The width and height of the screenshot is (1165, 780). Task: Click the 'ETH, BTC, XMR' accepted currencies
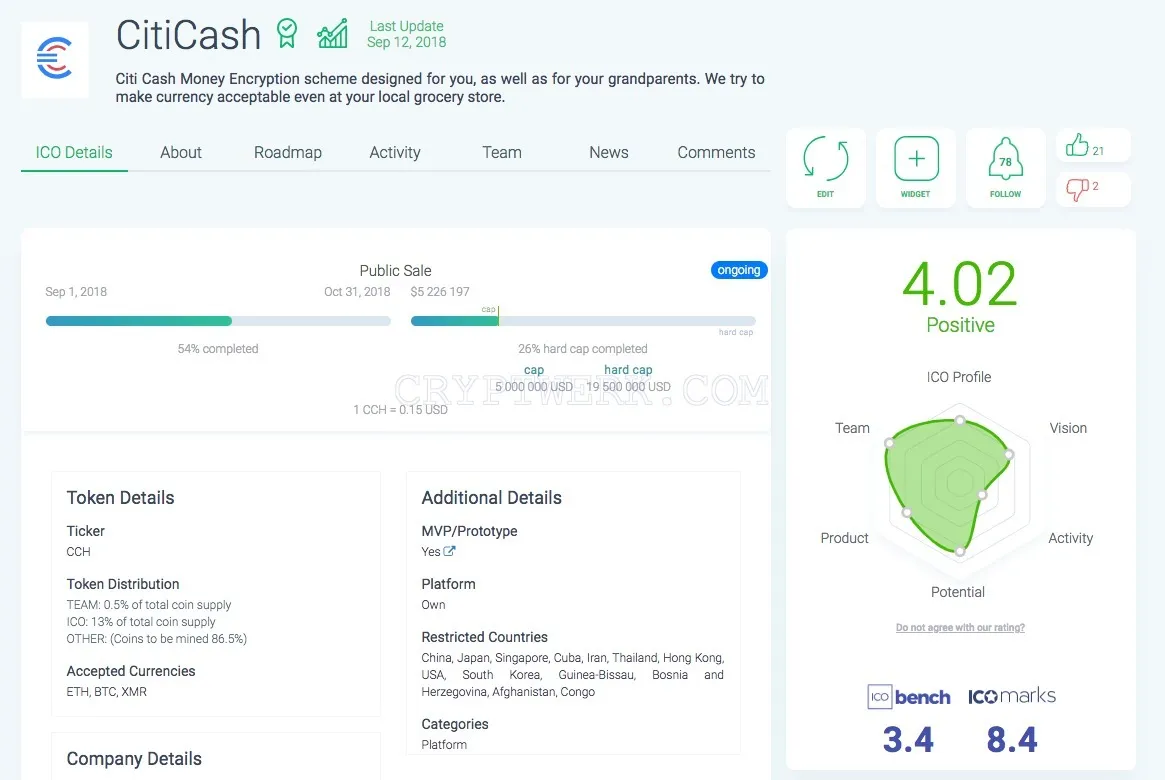point(106,692)
